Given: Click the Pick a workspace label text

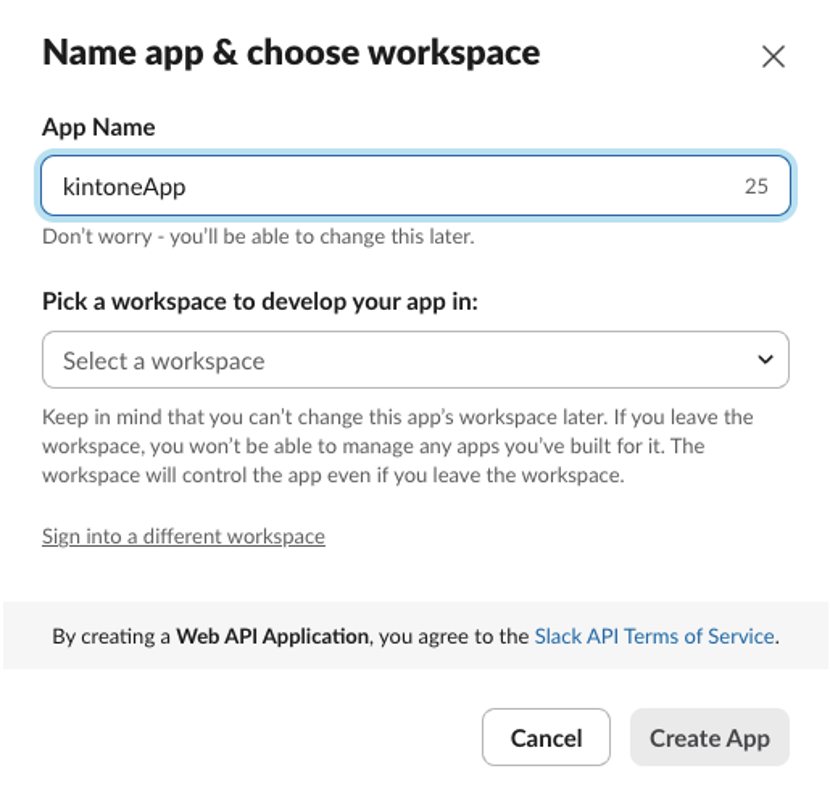Looking at the screenshot, I should pos(260,302).
